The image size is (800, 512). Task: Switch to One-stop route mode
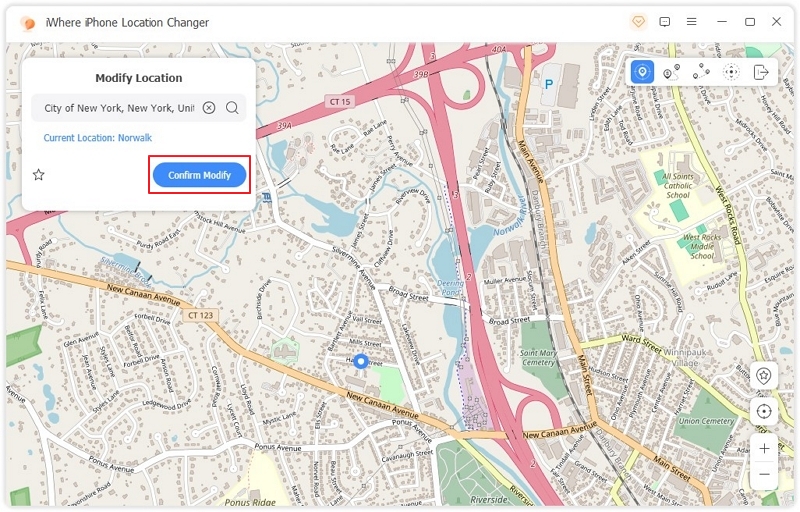(x=671, y=72)
